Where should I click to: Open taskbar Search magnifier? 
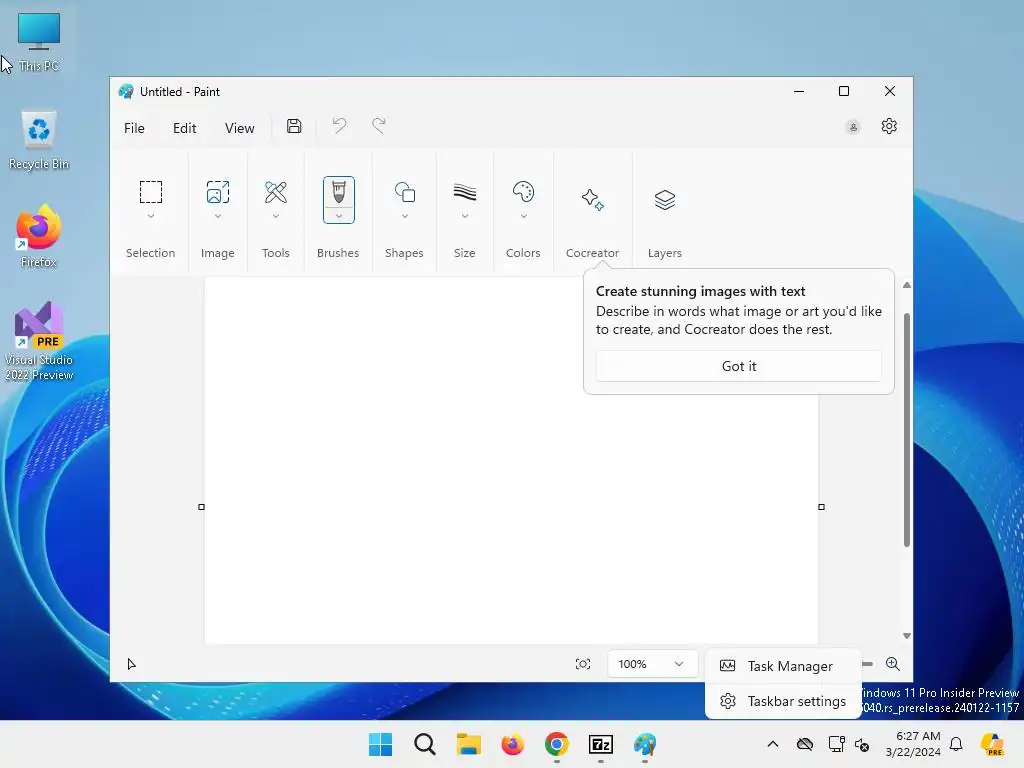[424, 744]
